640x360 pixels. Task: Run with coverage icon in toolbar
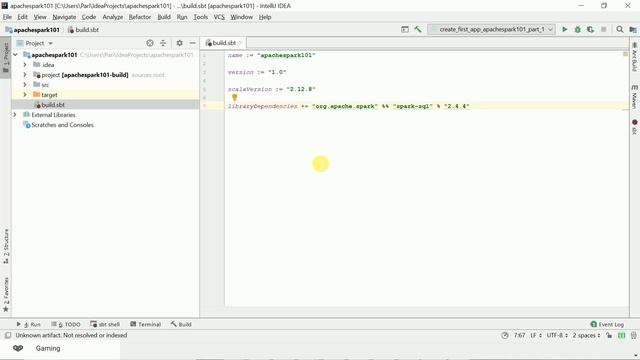[590, 29]
